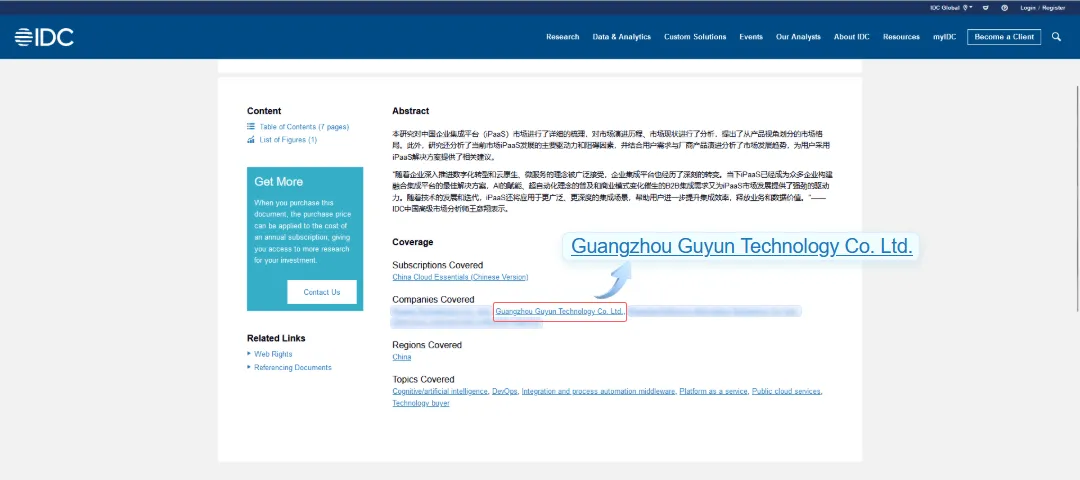Click the Register link
This screenshot has height=480, width=1080.
tap(1054, 8)
